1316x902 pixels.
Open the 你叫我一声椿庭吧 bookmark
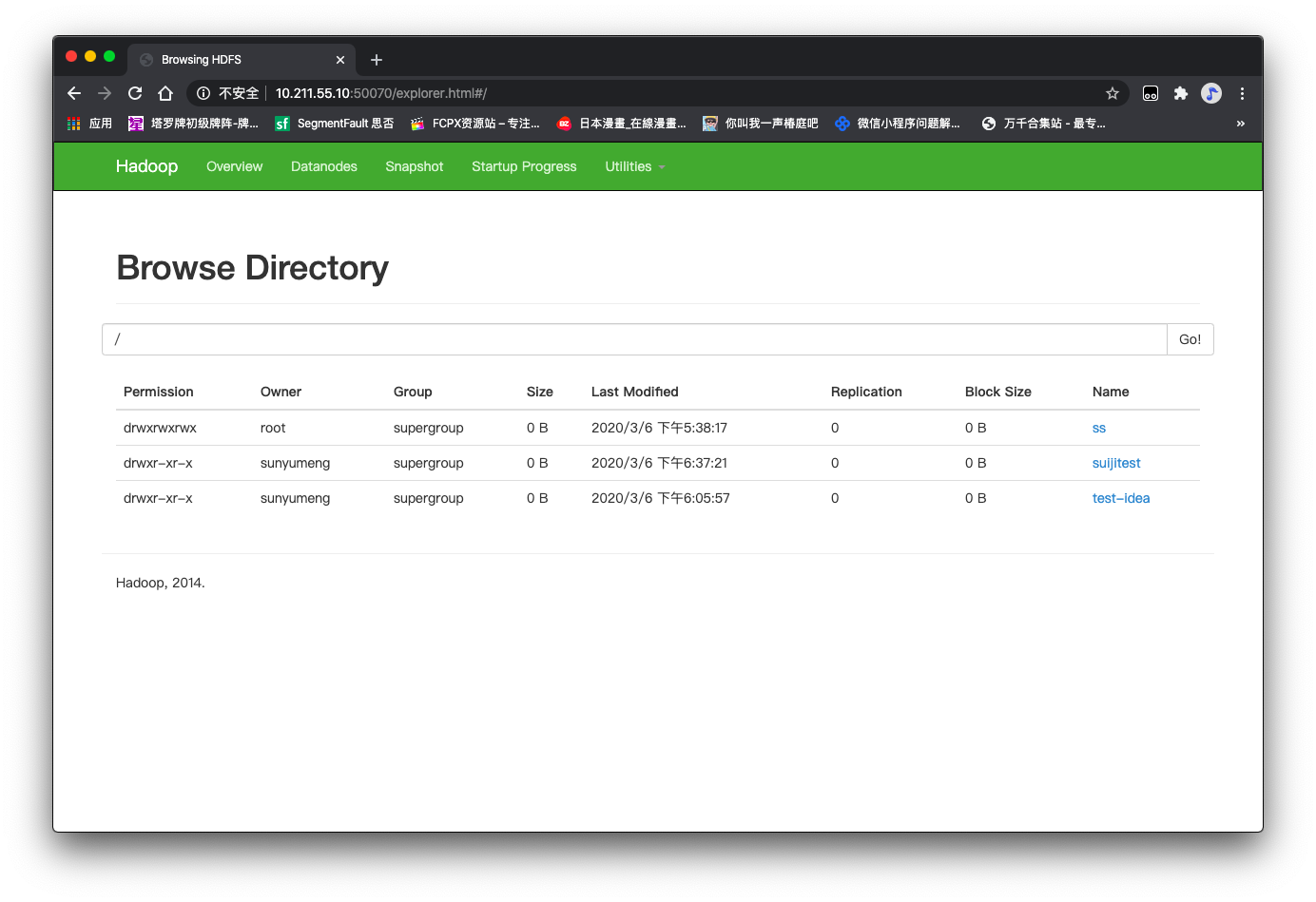point(761,124)
